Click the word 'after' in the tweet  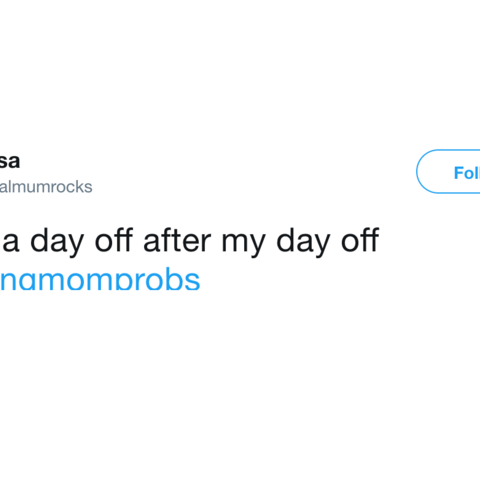pyautogui.click(x=177, y=240)
